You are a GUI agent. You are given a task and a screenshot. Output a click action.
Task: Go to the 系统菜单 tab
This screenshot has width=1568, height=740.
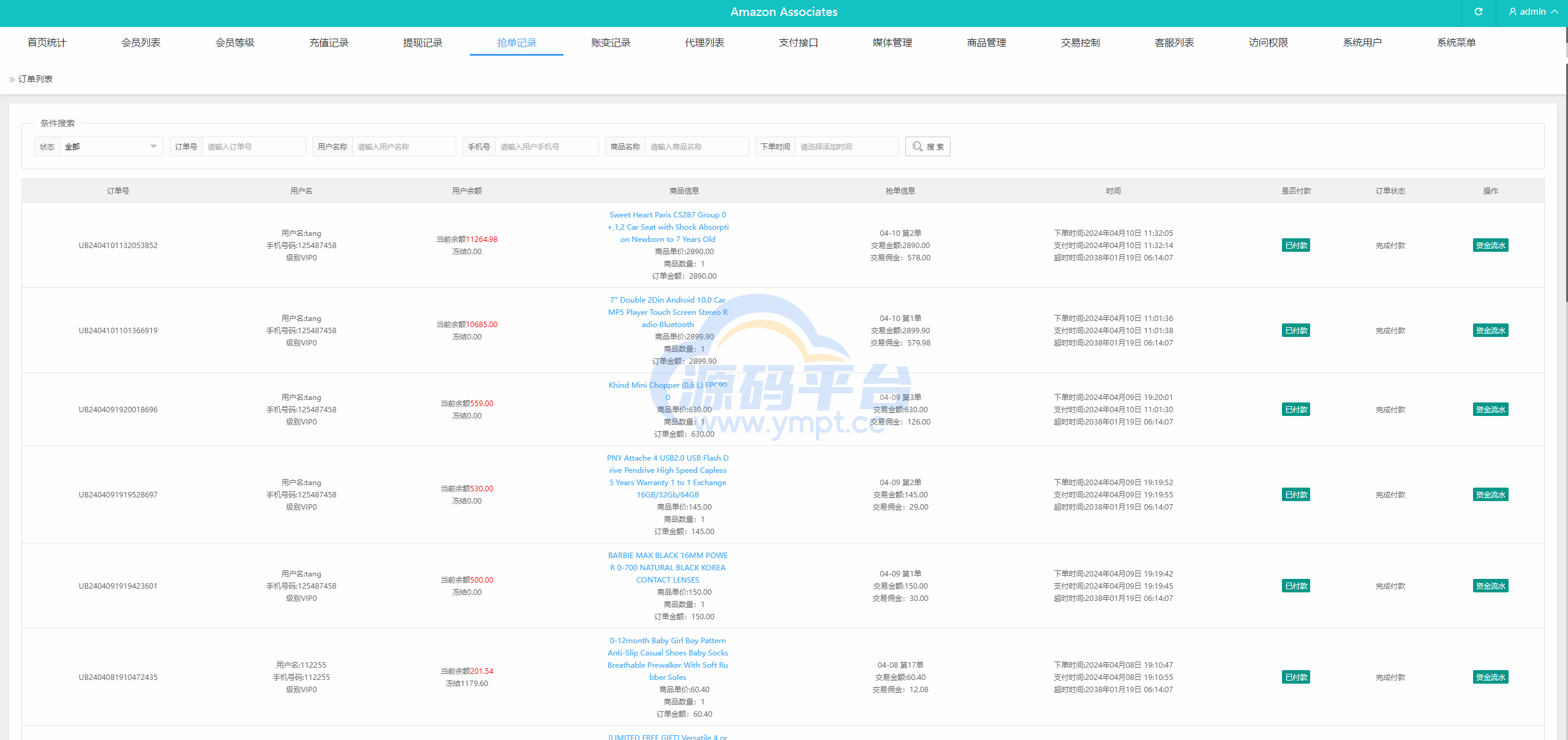(x=1457, y=42)
